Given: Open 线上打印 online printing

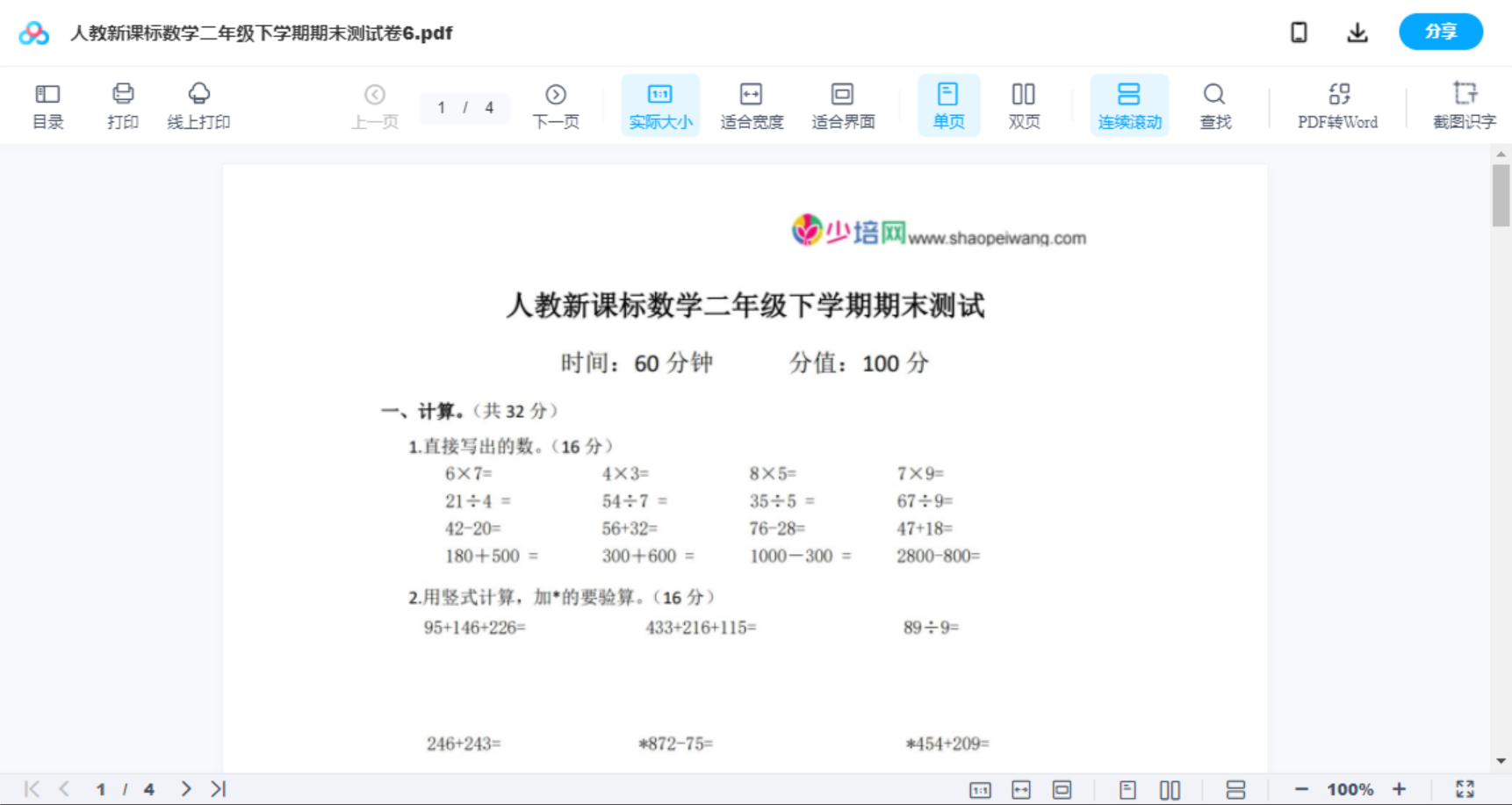Looking at the screenshot, I should pyautogui.click(x=199, y=104).
